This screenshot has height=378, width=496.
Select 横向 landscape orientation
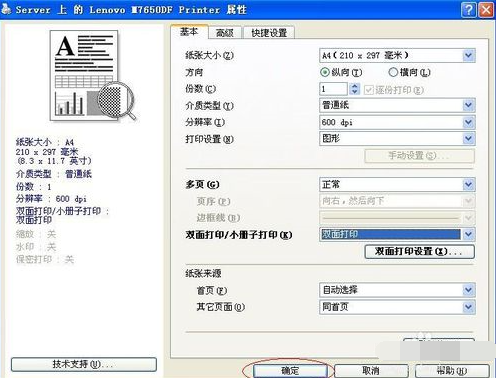[409, 72]
